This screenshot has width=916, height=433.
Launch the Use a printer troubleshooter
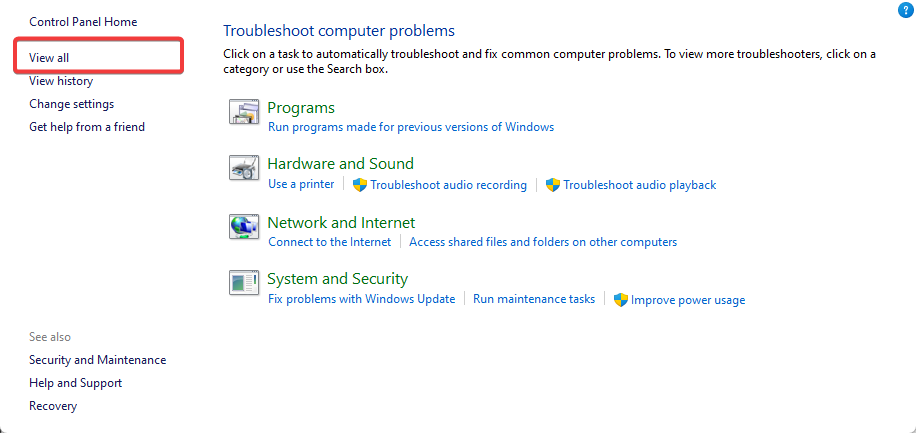point(301,184)
